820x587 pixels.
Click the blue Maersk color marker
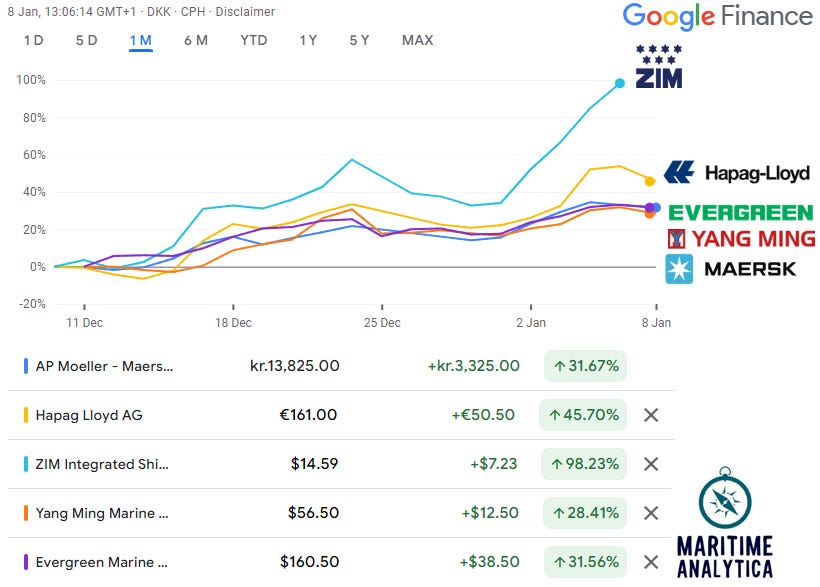click(26, 366)
